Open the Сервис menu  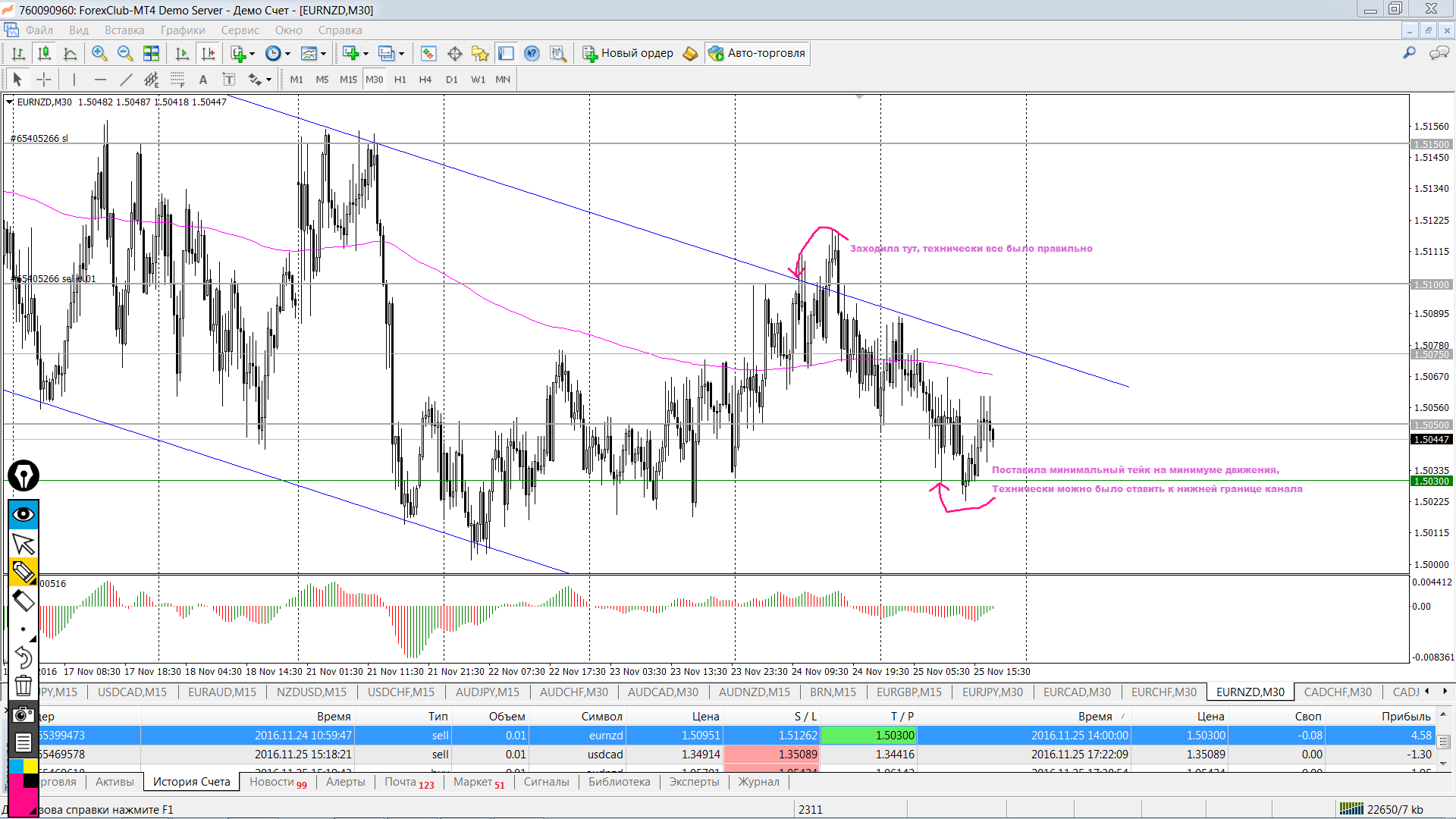(240, 30)
